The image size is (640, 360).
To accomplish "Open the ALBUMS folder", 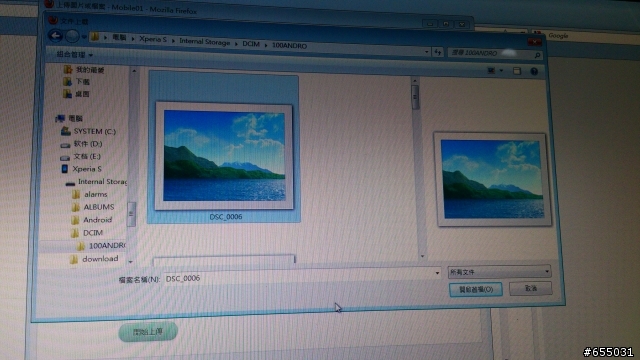I will 99,207.
